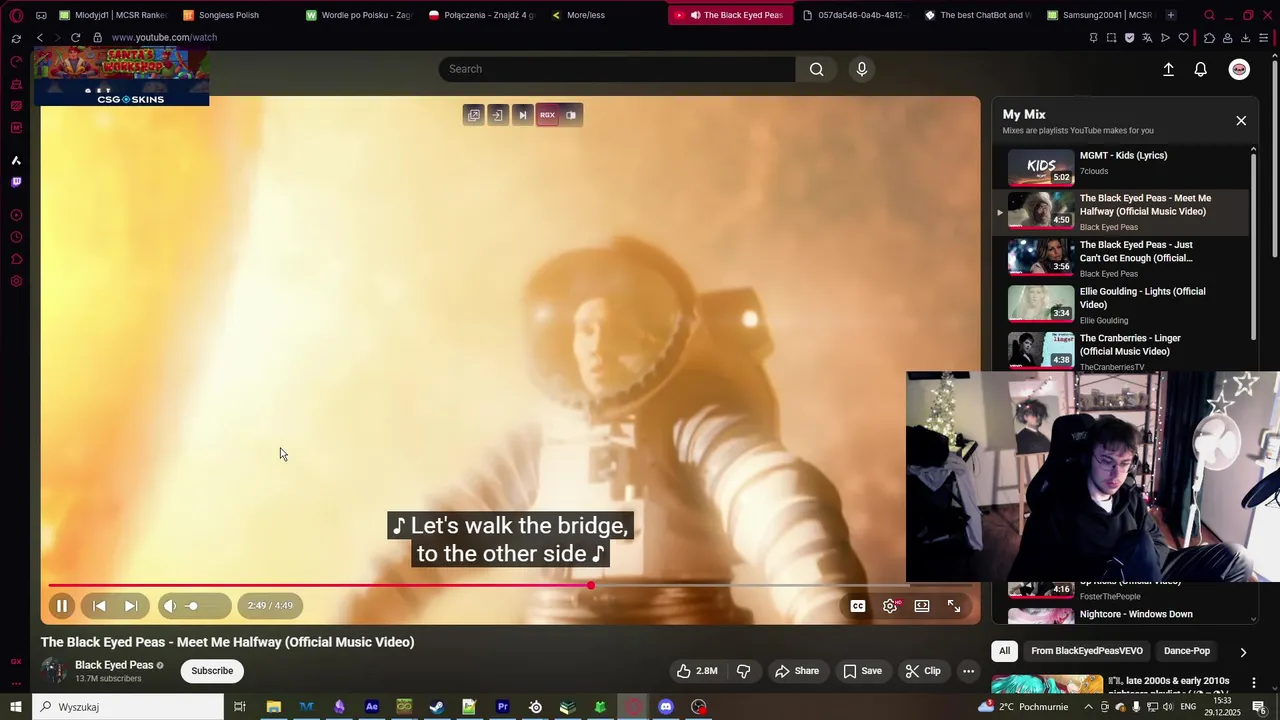Viewport: 1280px width, 720px height.
Task: Subscribe to Black Eyed Peas channel
Action: click(x=212, y=671)
